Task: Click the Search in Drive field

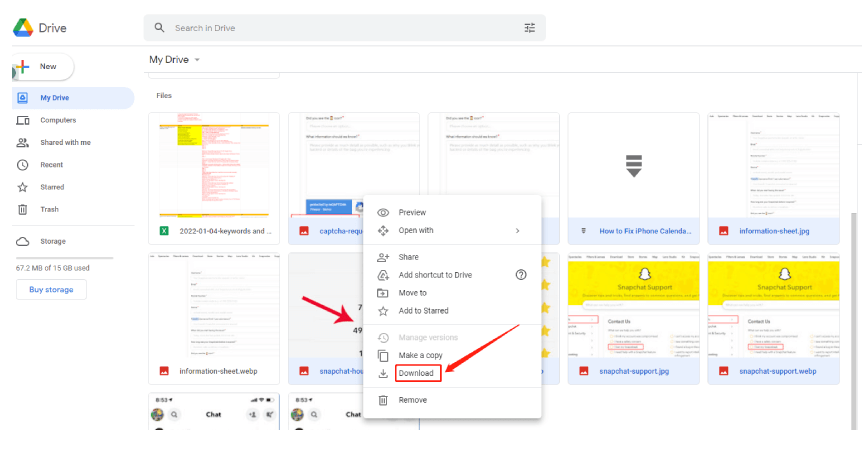Action: pyautogui.click(x=340, y=28)
